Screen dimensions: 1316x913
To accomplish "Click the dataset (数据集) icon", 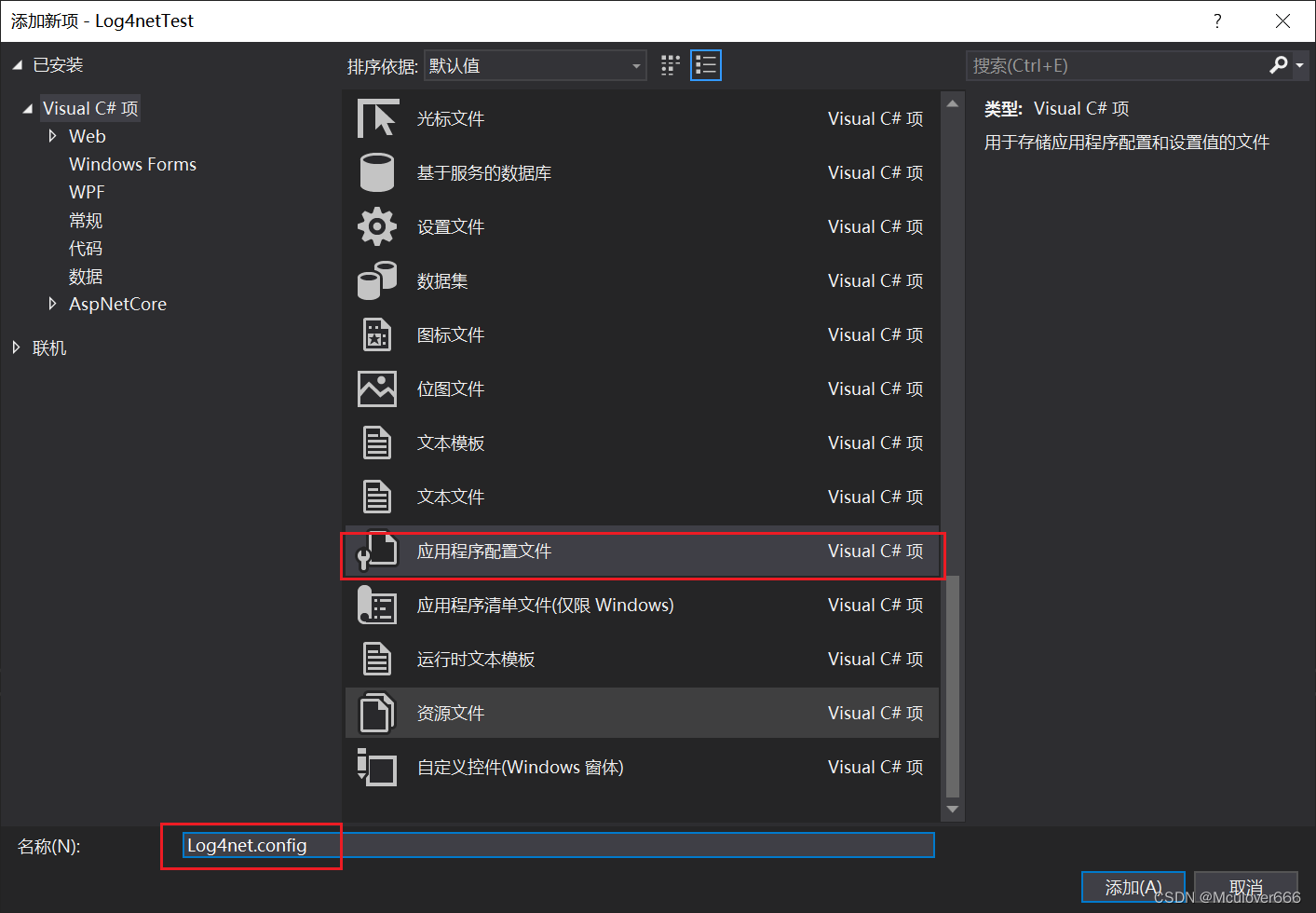I will pyautogui.click(x=377, y=280).
